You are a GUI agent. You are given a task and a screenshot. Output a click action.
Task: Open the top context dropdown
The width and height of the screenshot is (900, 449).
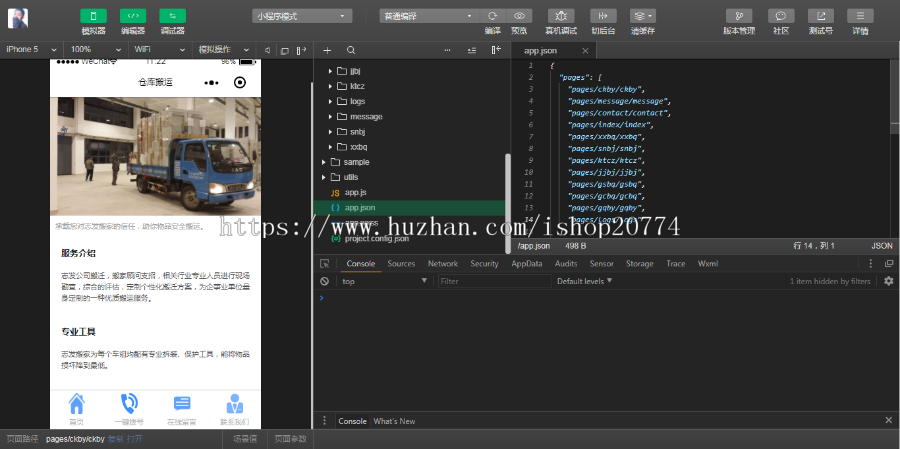click(384, 281)
